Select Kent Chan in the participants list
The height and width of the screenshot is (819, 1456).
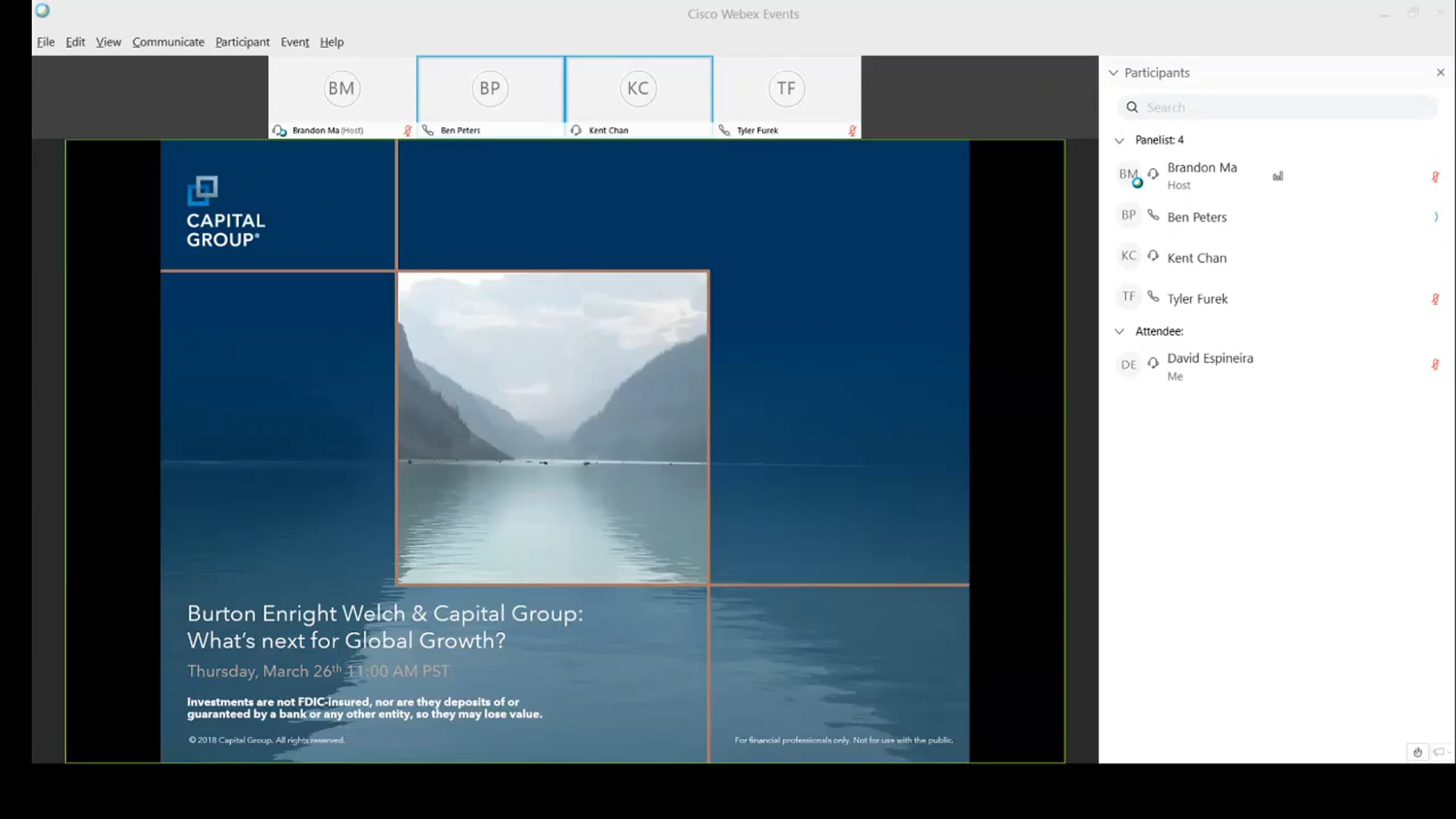point(1196,258)
